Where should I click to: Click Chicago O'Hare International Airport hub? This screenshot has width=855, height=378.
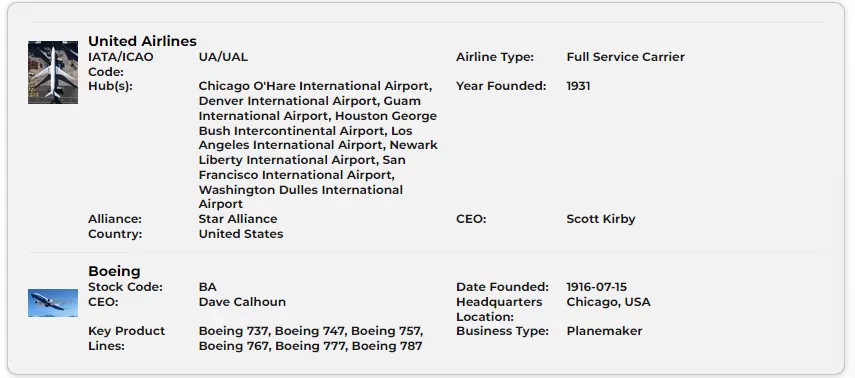click(315, 86)
